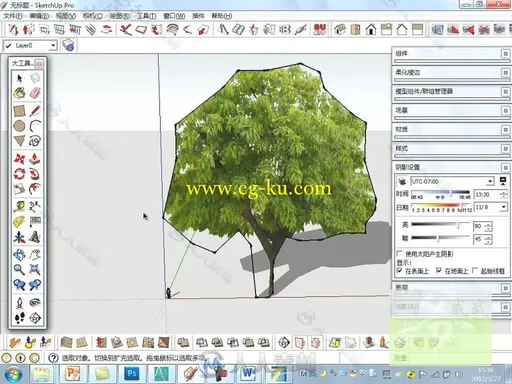This screenshot has width=512, height=384.
Task: Click the dark value spinner beside 45
Action: pos(488,239)
